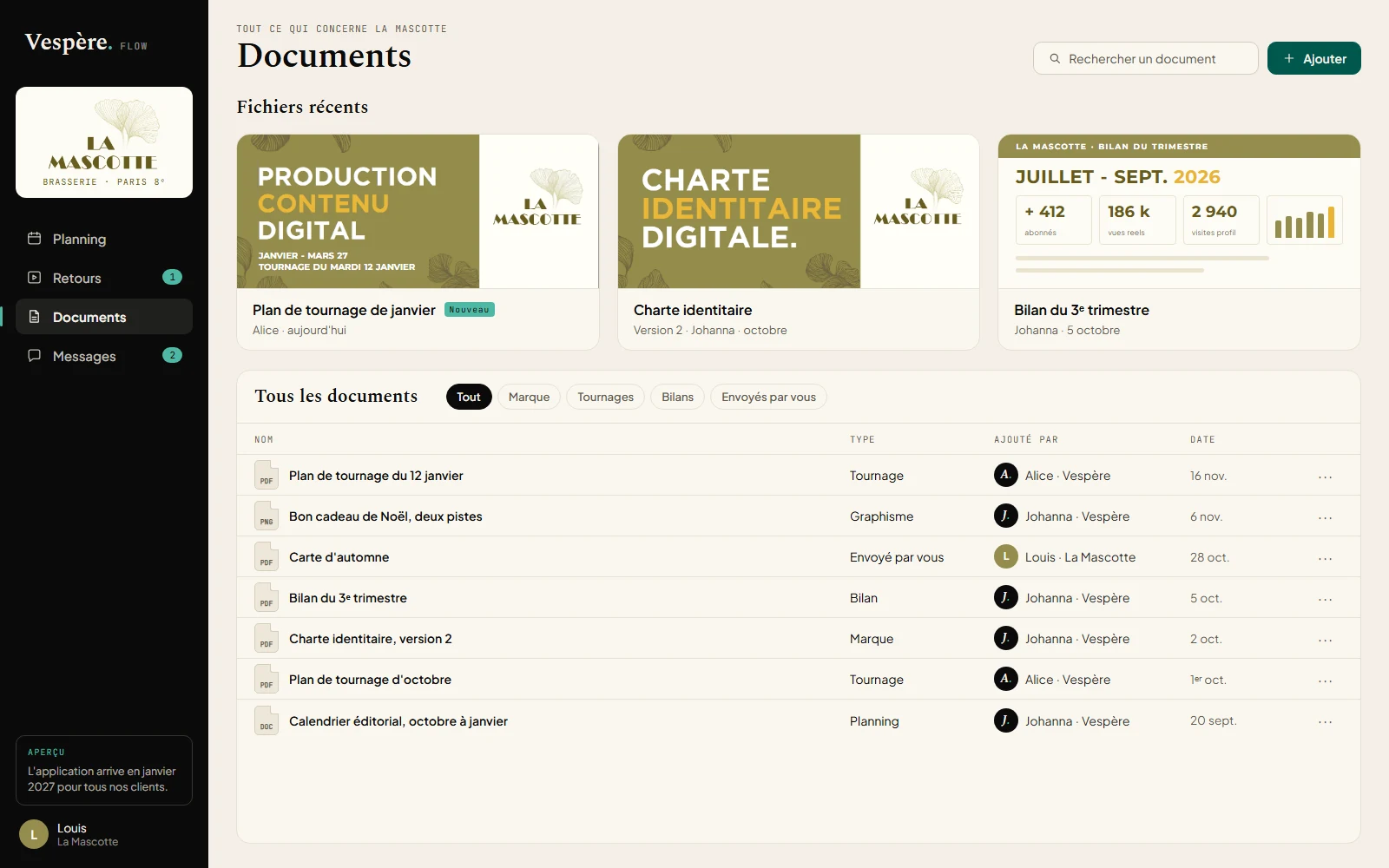The height and width of the screenshot is (868, 1389).
Task: Open the Messages menu item
Action: point(104,356)
